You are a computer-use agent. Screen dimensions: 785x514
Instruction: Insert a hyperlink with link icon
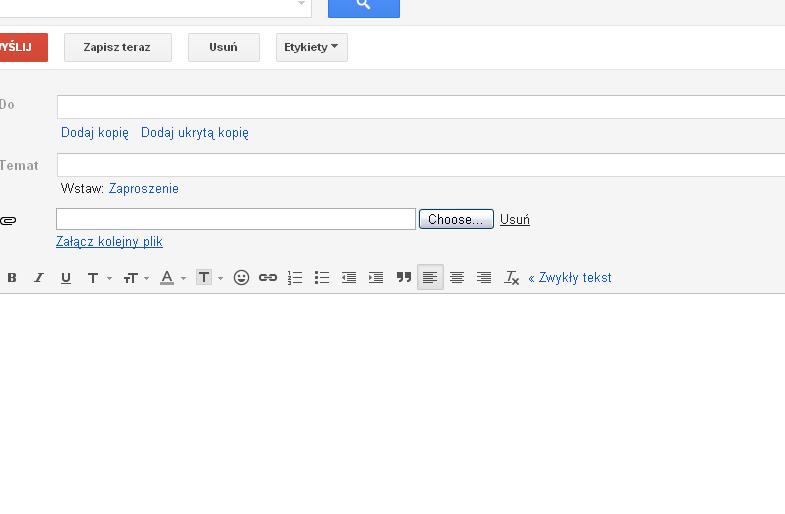tap(268, 278)
